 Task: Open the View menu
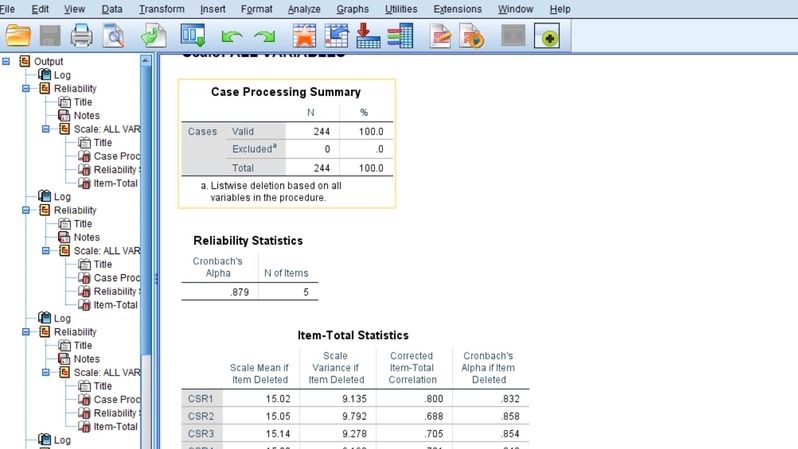(x=74, y=9)
